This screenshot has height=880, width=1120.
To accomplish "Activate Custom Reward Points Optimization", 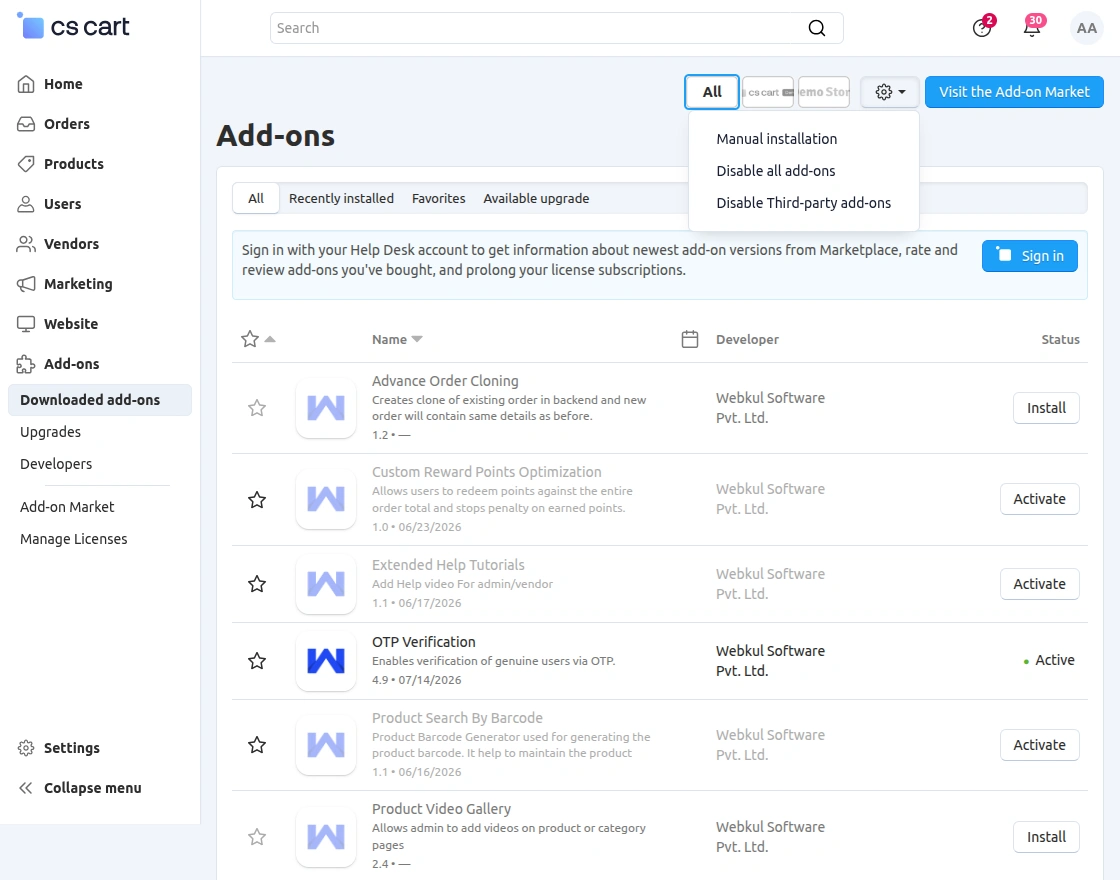I will point(1039,499).
